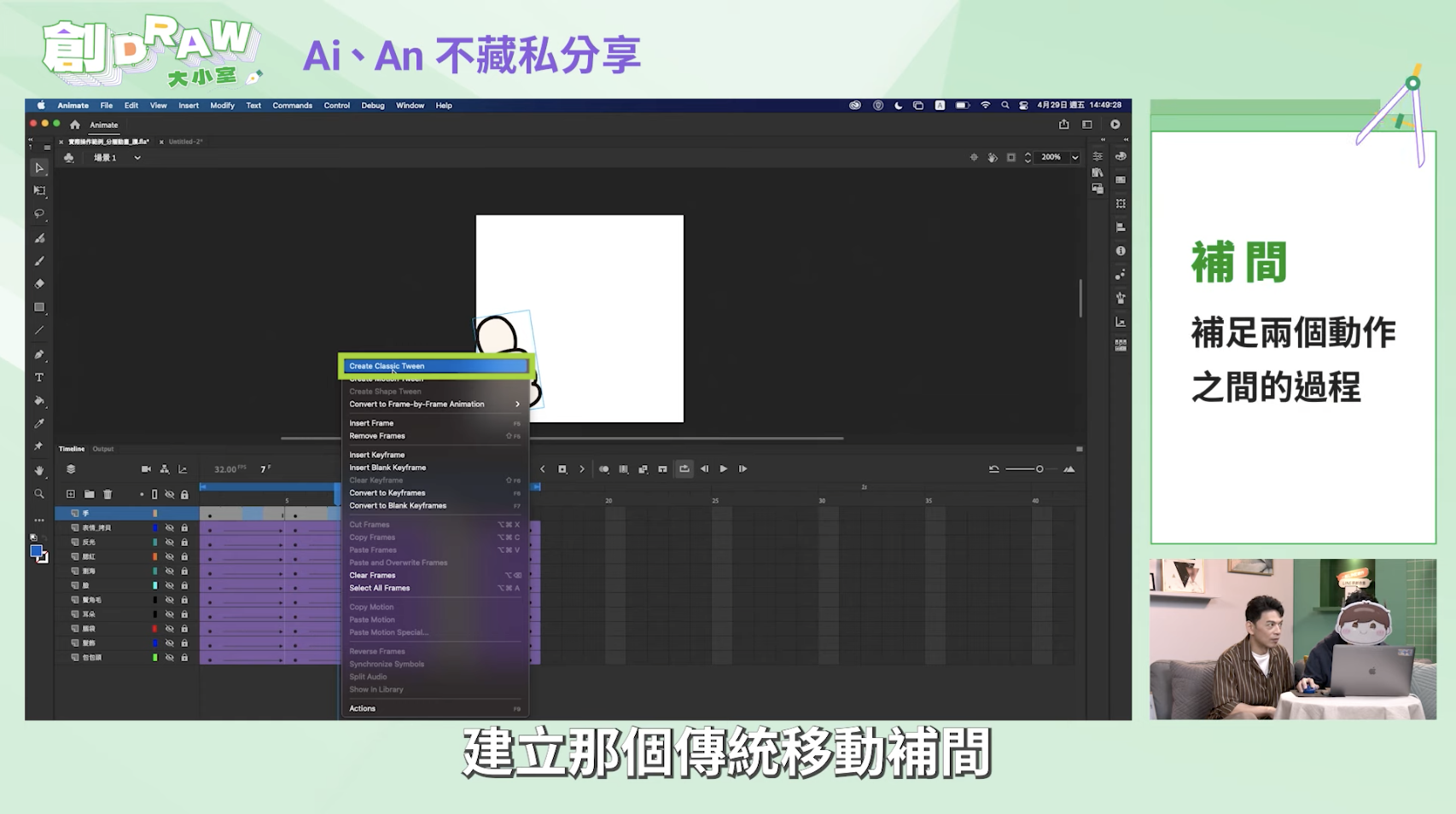Select the Line tool

tap(39, 330)
